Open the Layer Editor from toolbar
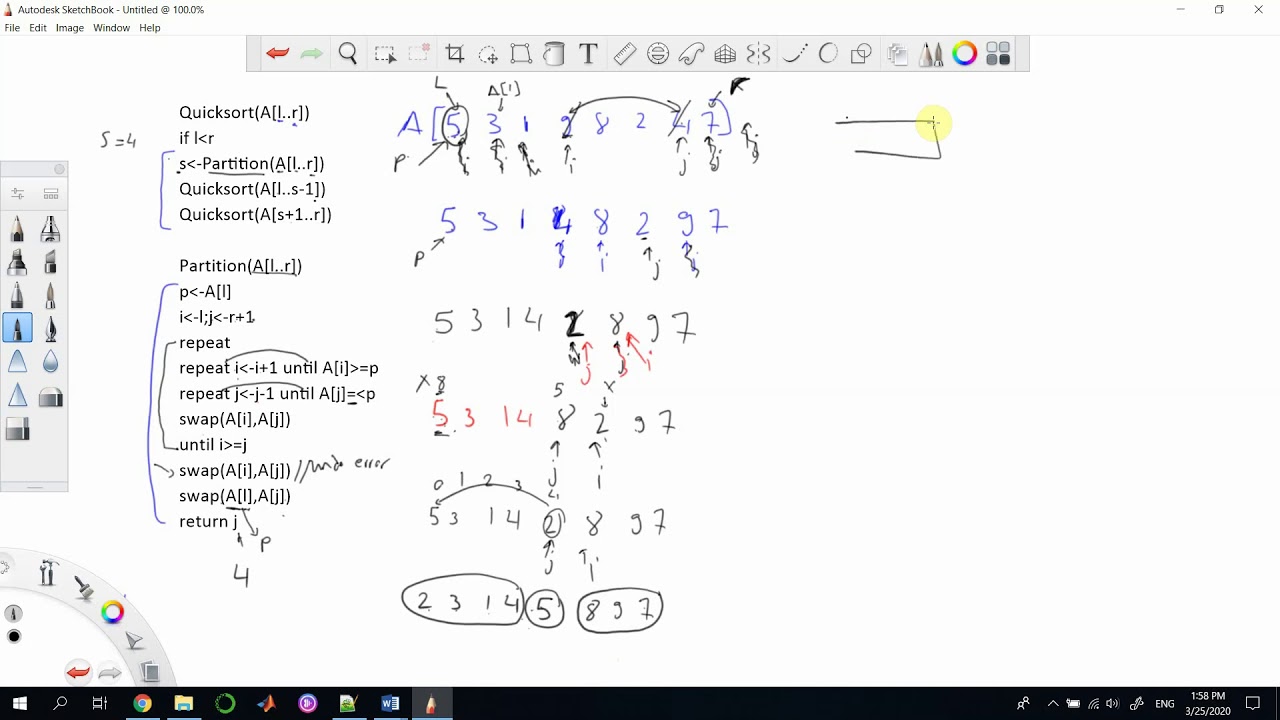This screenshot has width=1280, height=720. click(x=897, y=54)
